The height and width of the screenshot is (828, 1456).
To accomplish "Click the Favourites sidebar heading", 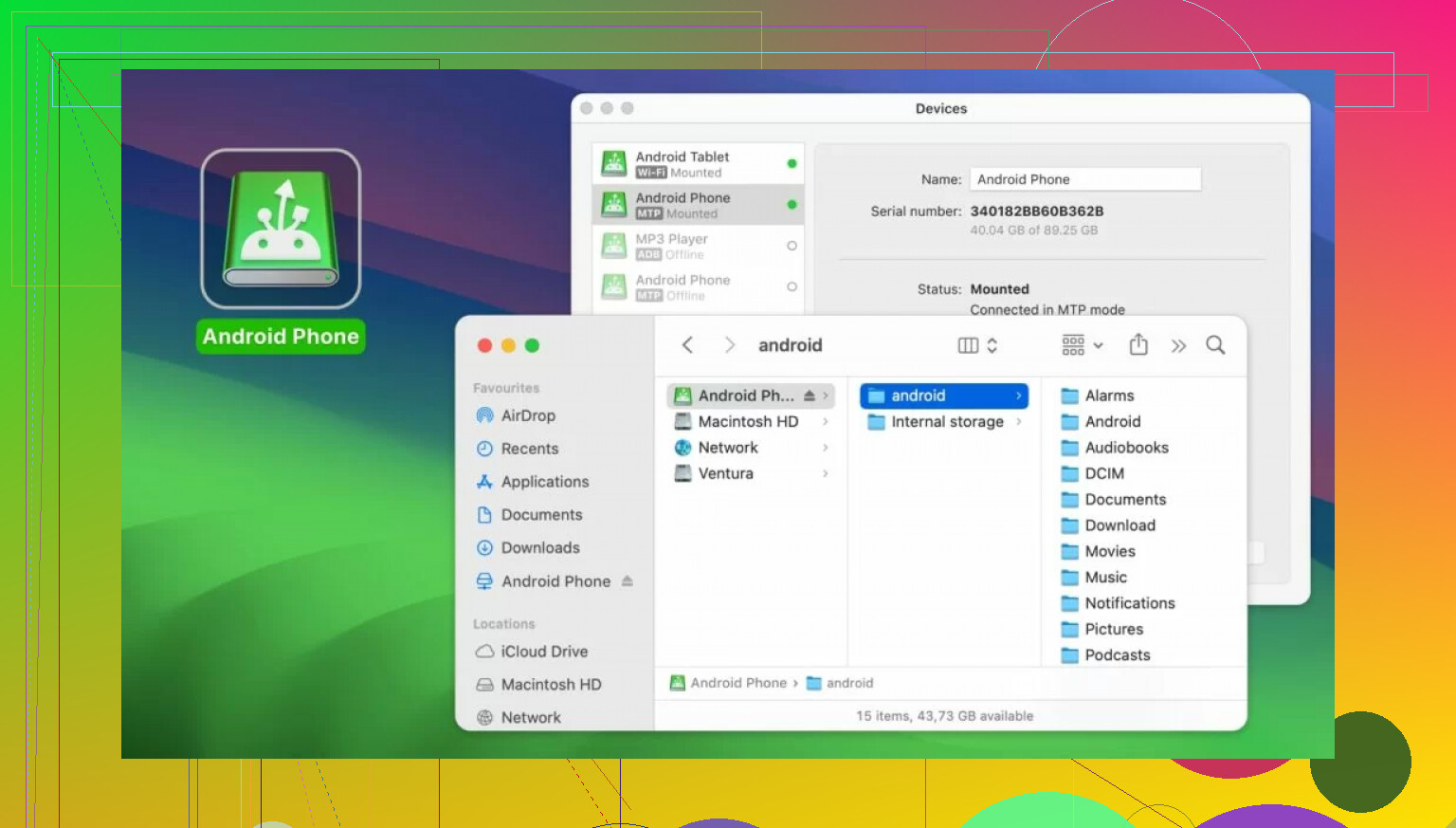I will (x=506, y=388).
